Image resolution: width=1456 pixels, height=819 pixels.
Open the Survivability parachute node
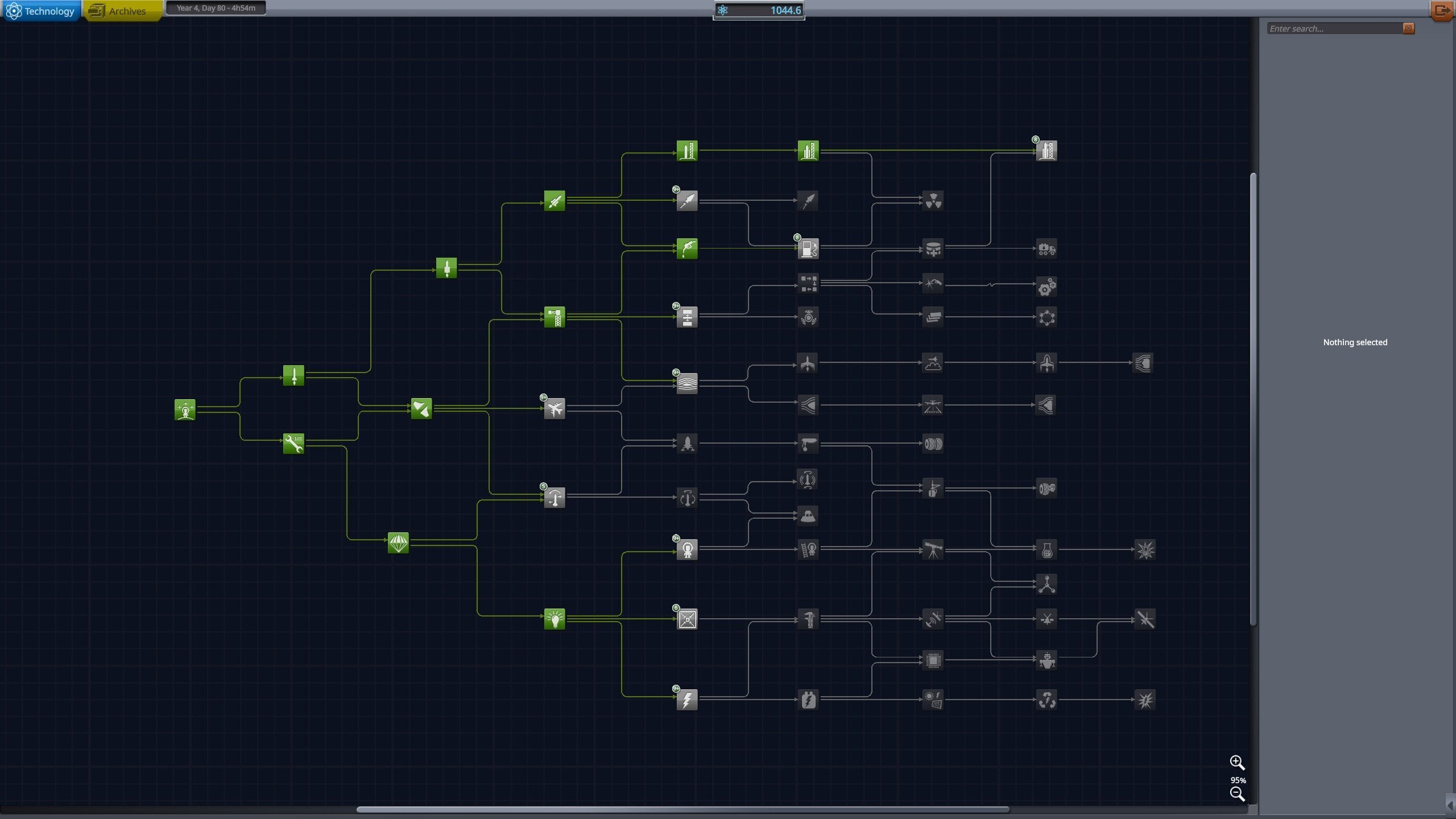click(x=398, y=543)
